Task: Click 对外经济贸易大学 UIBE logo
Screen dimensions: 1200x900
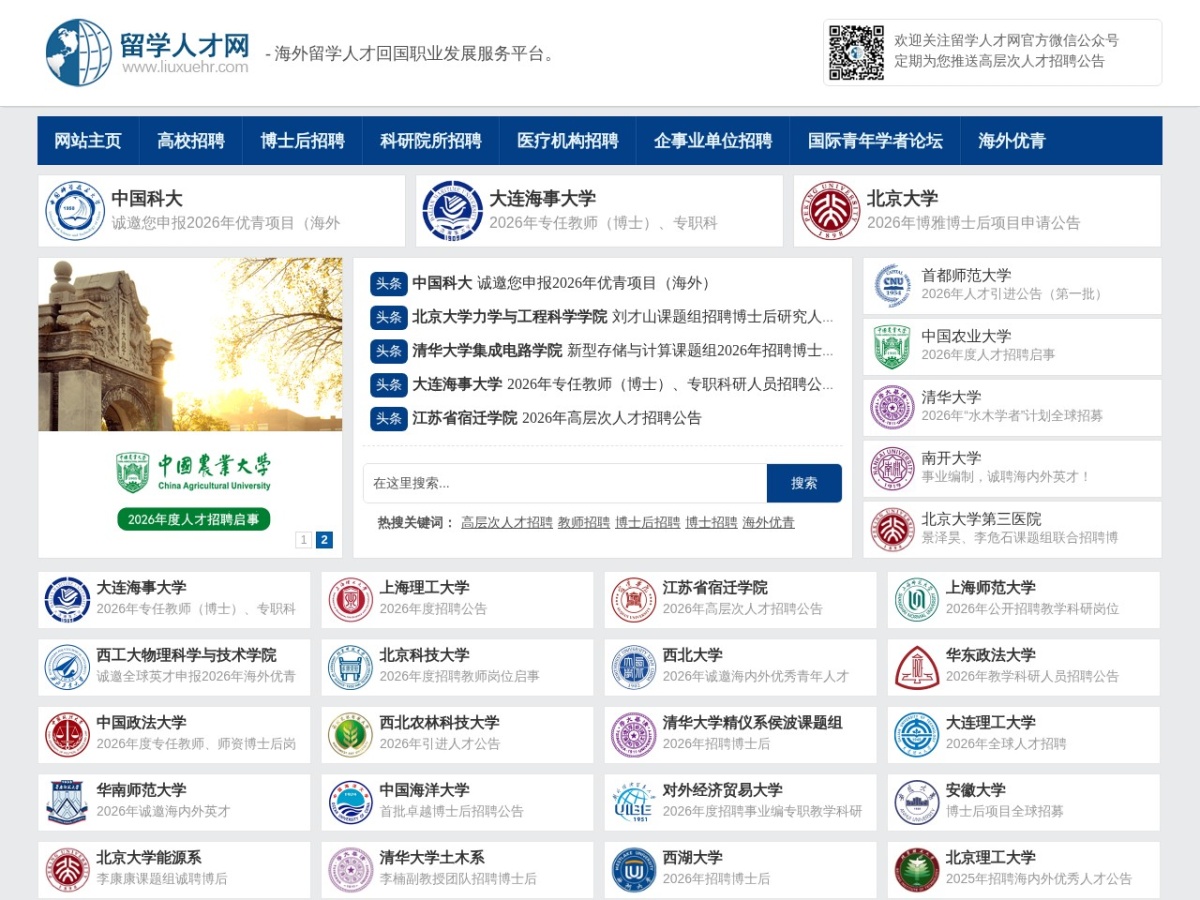Action: tap(634, 802)
